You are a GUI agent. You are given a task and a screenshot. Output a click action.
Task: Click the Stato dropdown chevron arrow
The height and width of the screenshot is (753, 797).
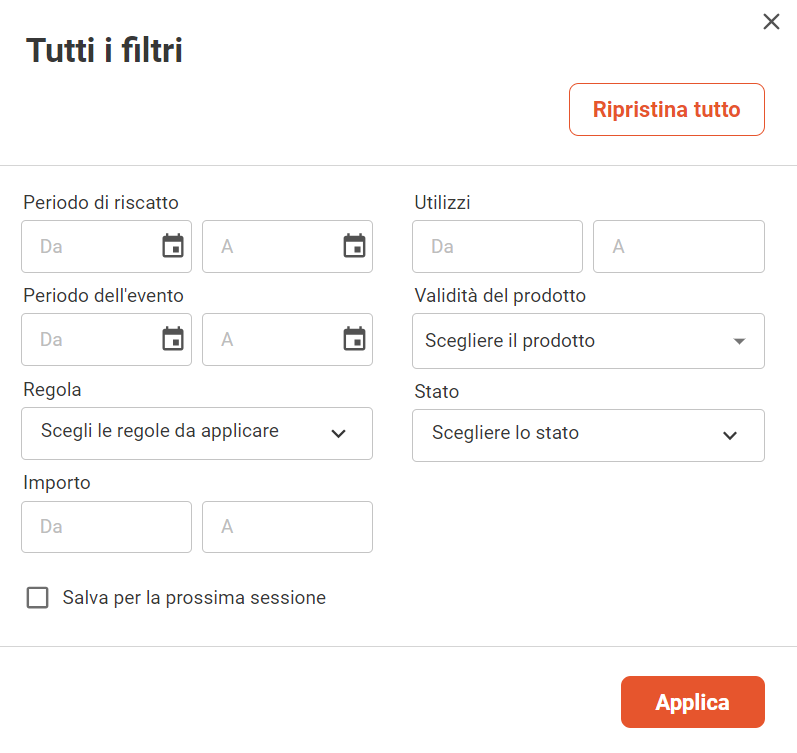pos(730,435)
